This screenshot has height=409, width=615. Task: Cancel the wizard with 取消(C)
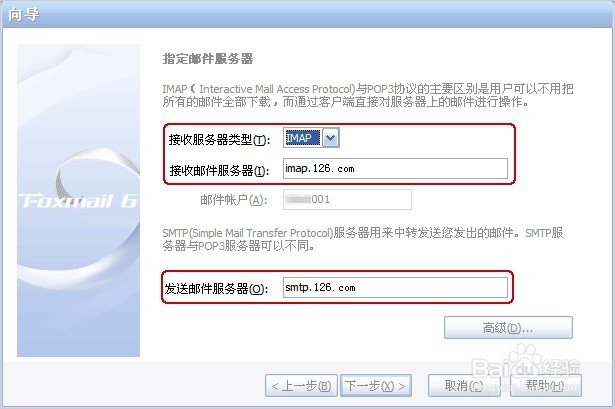pyautogui.click(x=464, y=386)
